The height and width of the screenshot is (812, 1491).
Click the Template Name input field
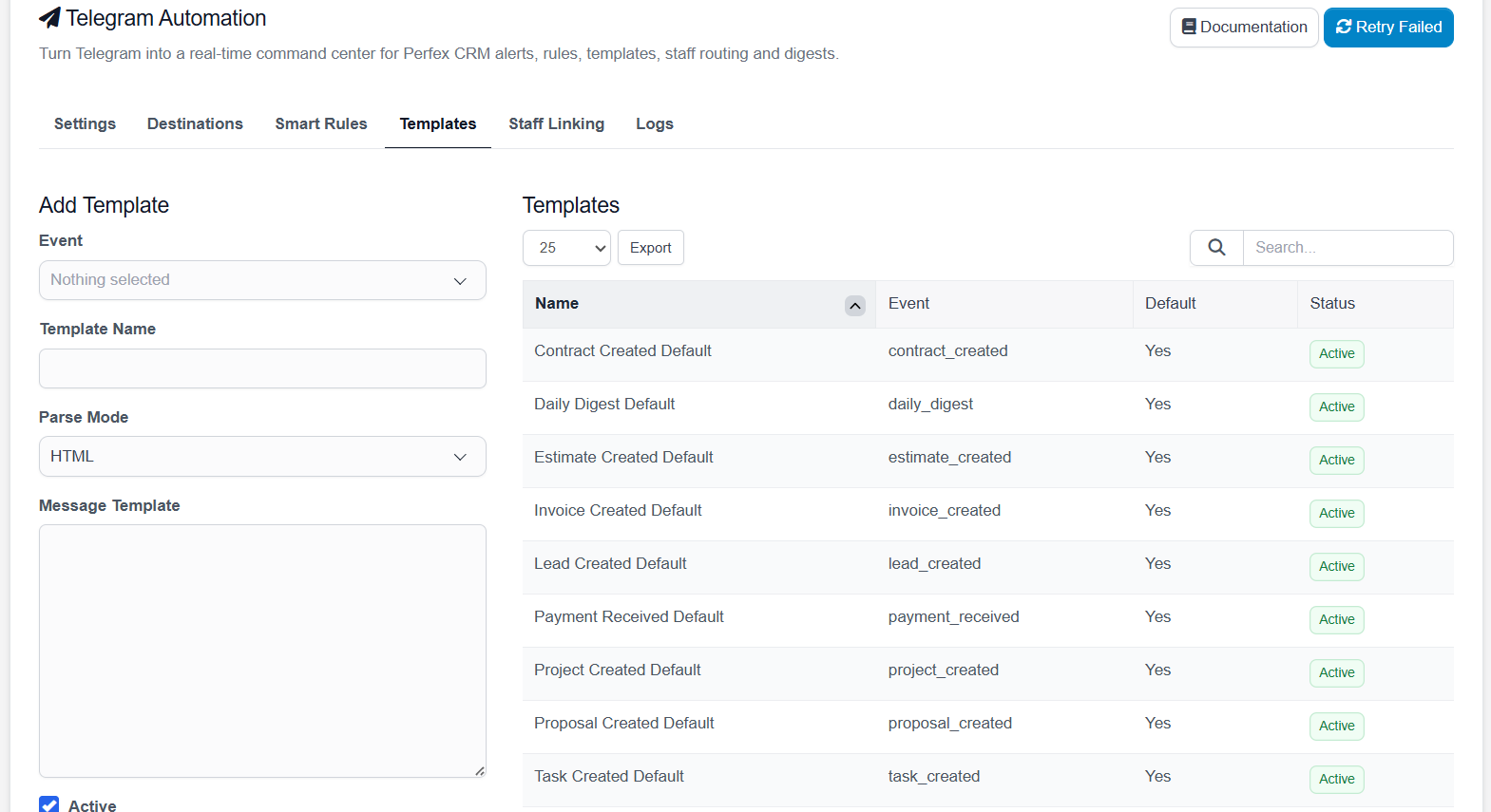[x=262, y=368]
